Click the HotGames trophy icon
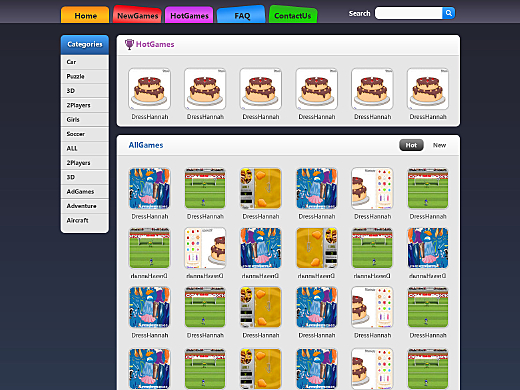520x390 pixels. point(129,44)
